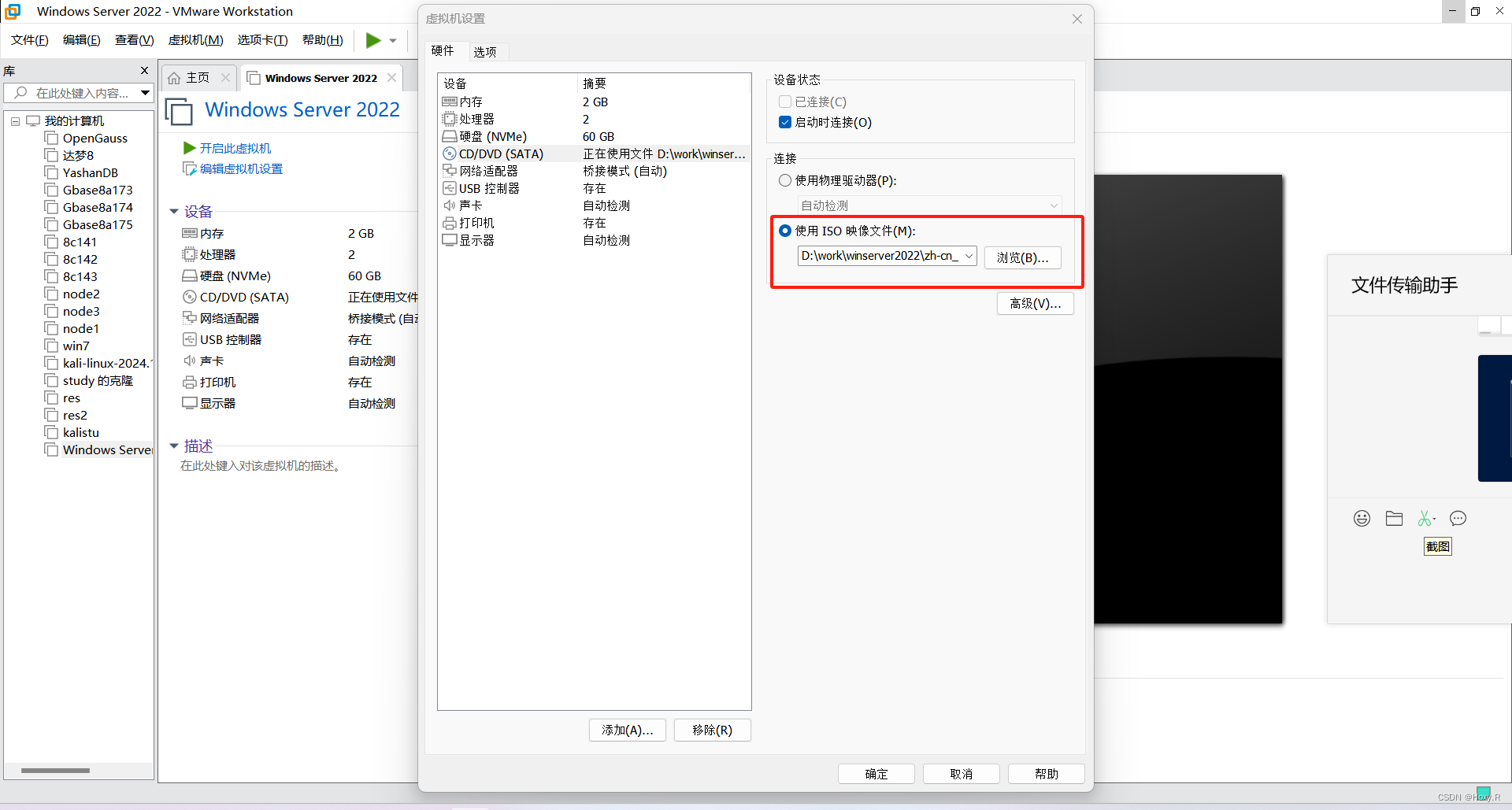
Task: Click the 编辑虚拟机设置 link
Action: coord(241,168)
